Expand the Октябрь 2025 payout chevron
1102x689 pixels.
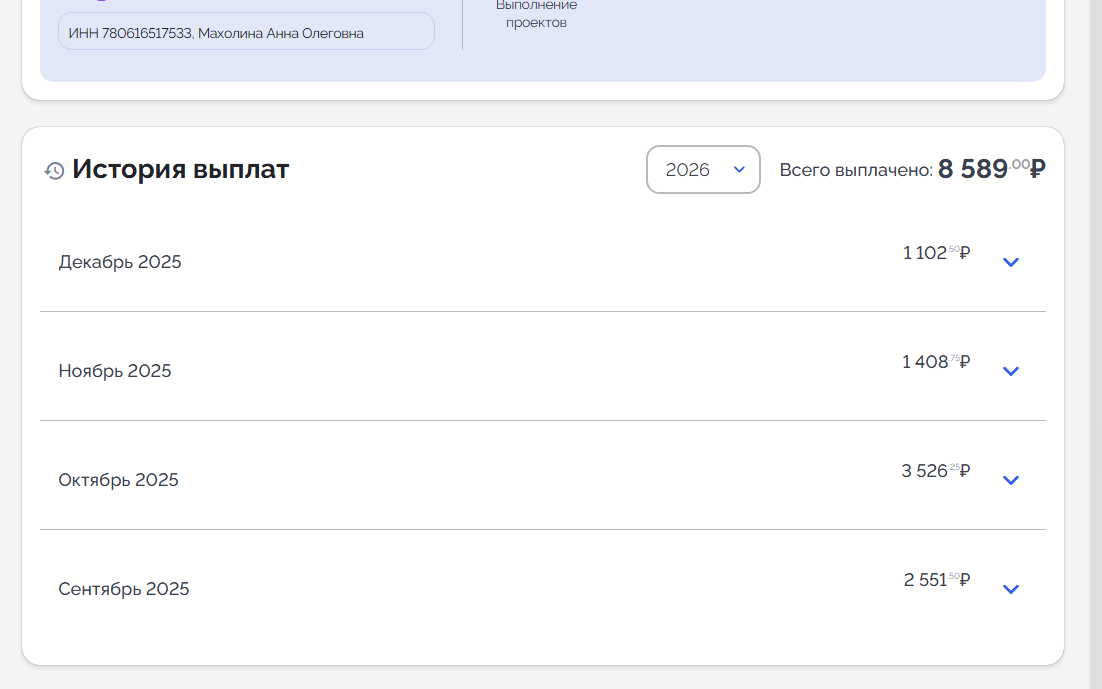(x=1011, y=480)
